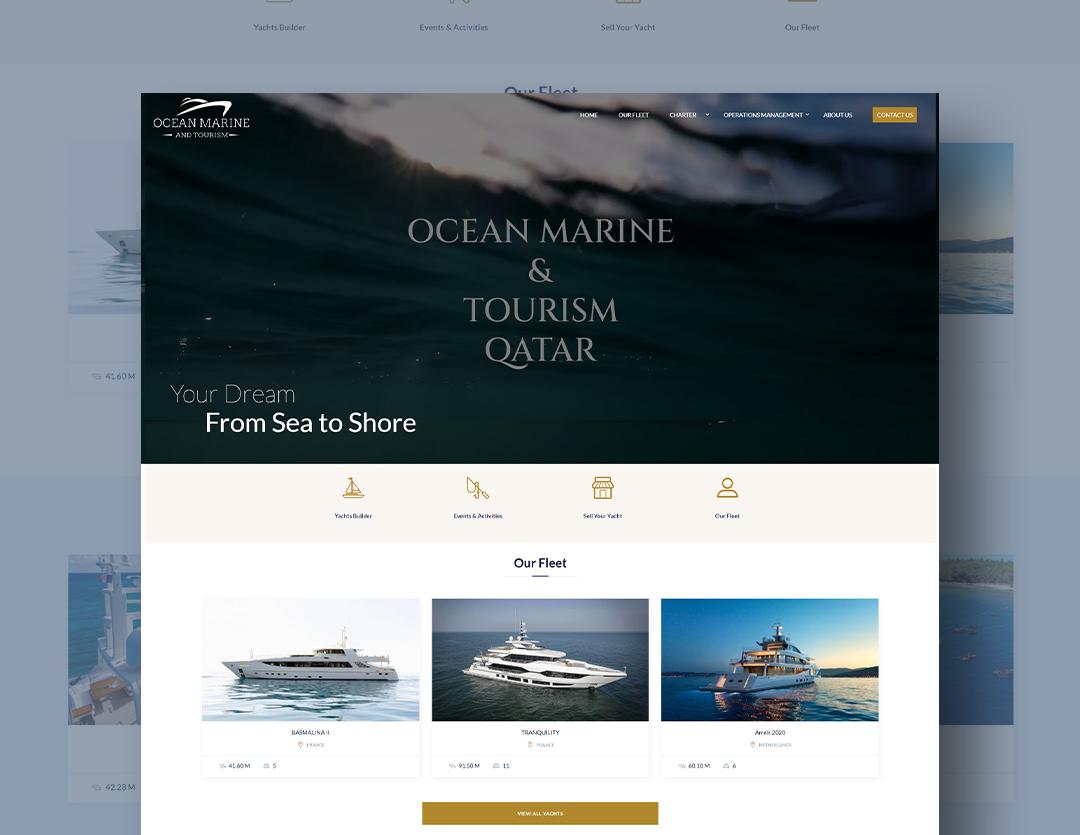Viewport: 1080px width, 835px height.
Task: Select the Sell Your Yacht shop icon
Action: click(x=603, y=488)
